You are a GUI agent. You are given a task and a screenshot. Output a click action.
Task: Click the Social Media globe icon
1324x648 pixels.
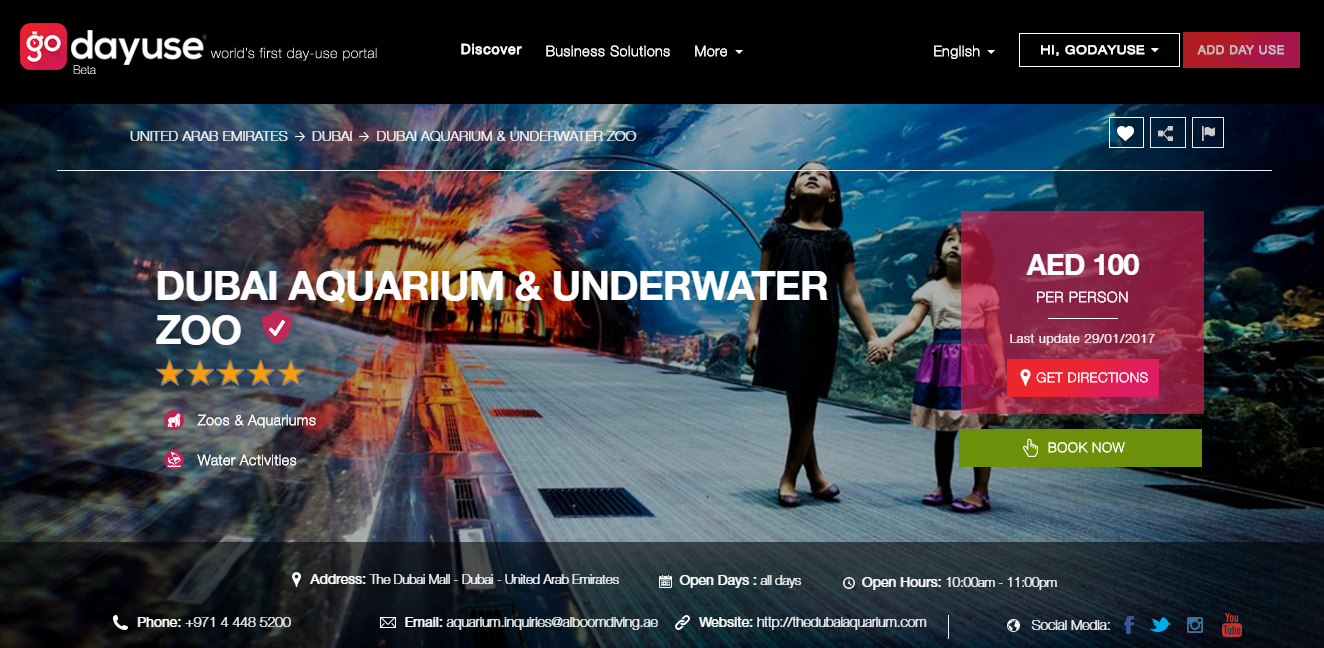[1013, 626]
